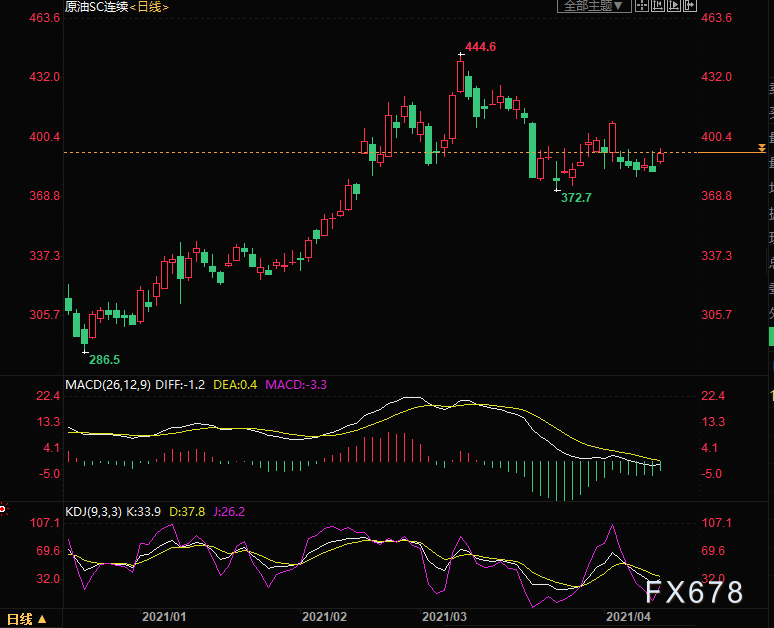This screenshot has width=774, height=628.
Task: Click the magenta MACD:-3.3 value
Action: [296, 385]
